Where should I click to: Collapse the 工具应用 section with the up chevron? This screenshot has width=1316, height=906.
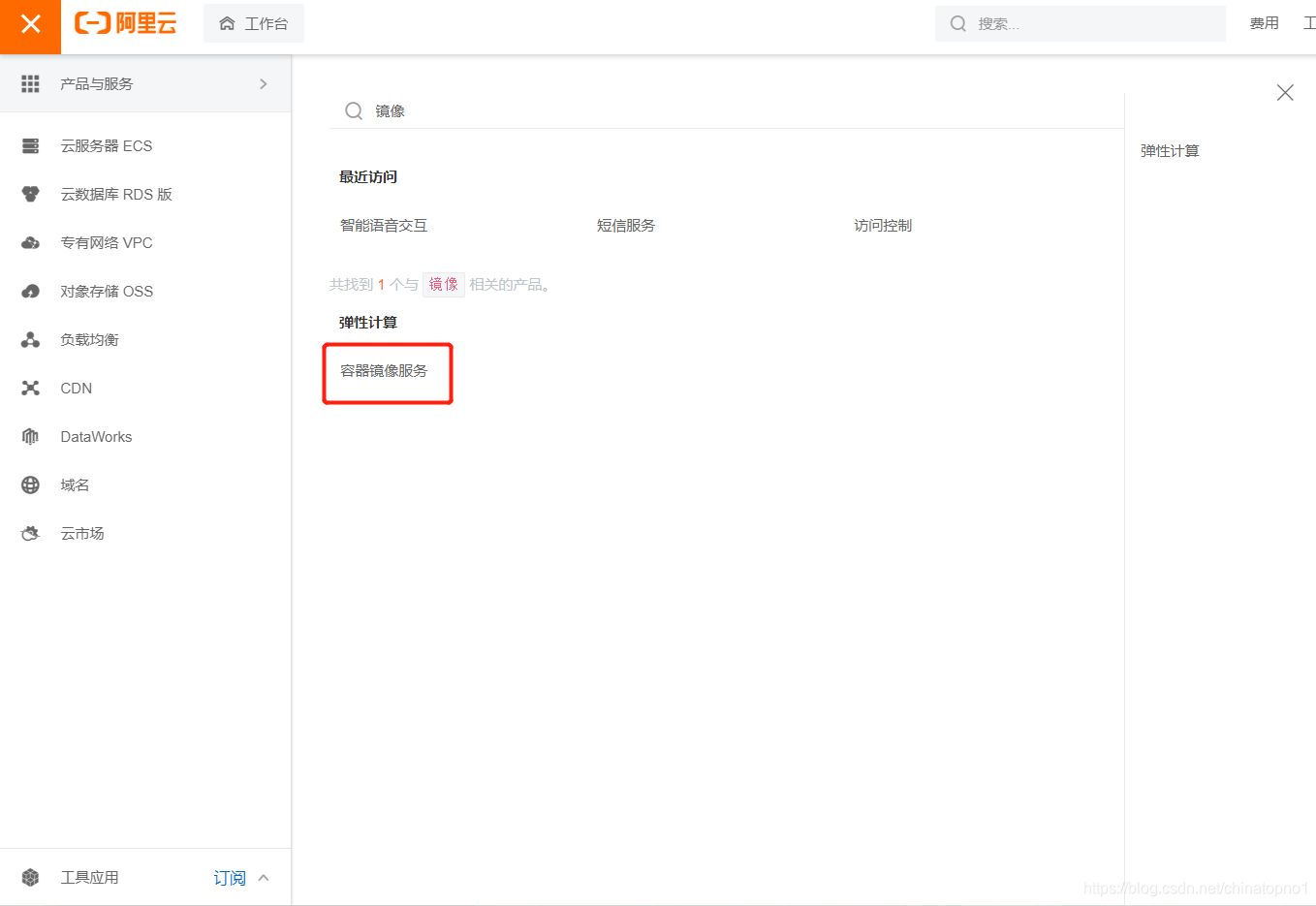[264, 878]
